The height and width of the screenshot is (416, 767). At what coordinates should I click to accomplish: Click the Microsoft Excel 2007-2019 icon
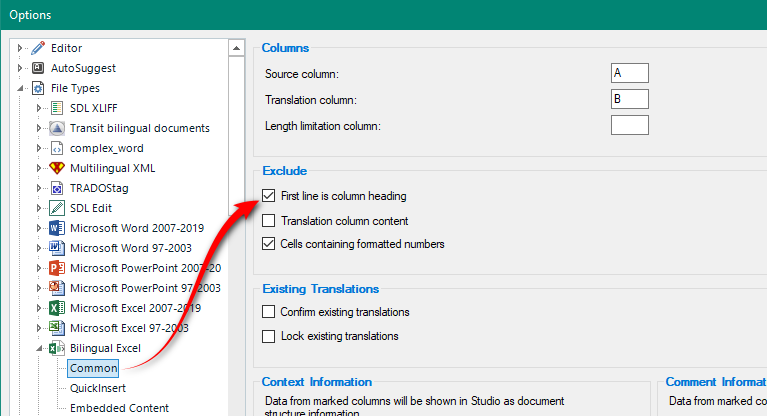tap(57, 308)
